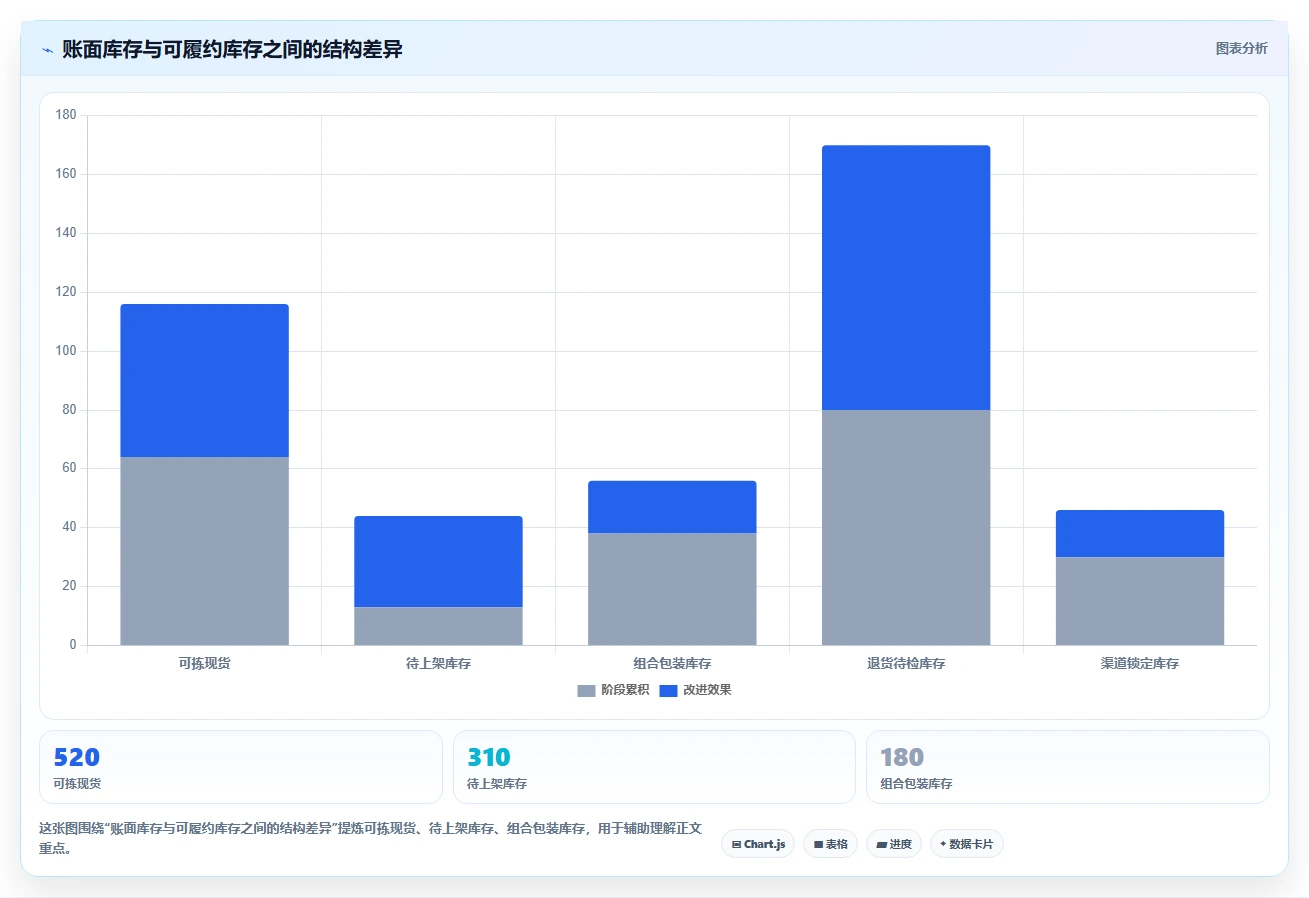Click the x-axis label 可拣现货
The width and height of the screenshot is (1309, 898).
[204, 663]
